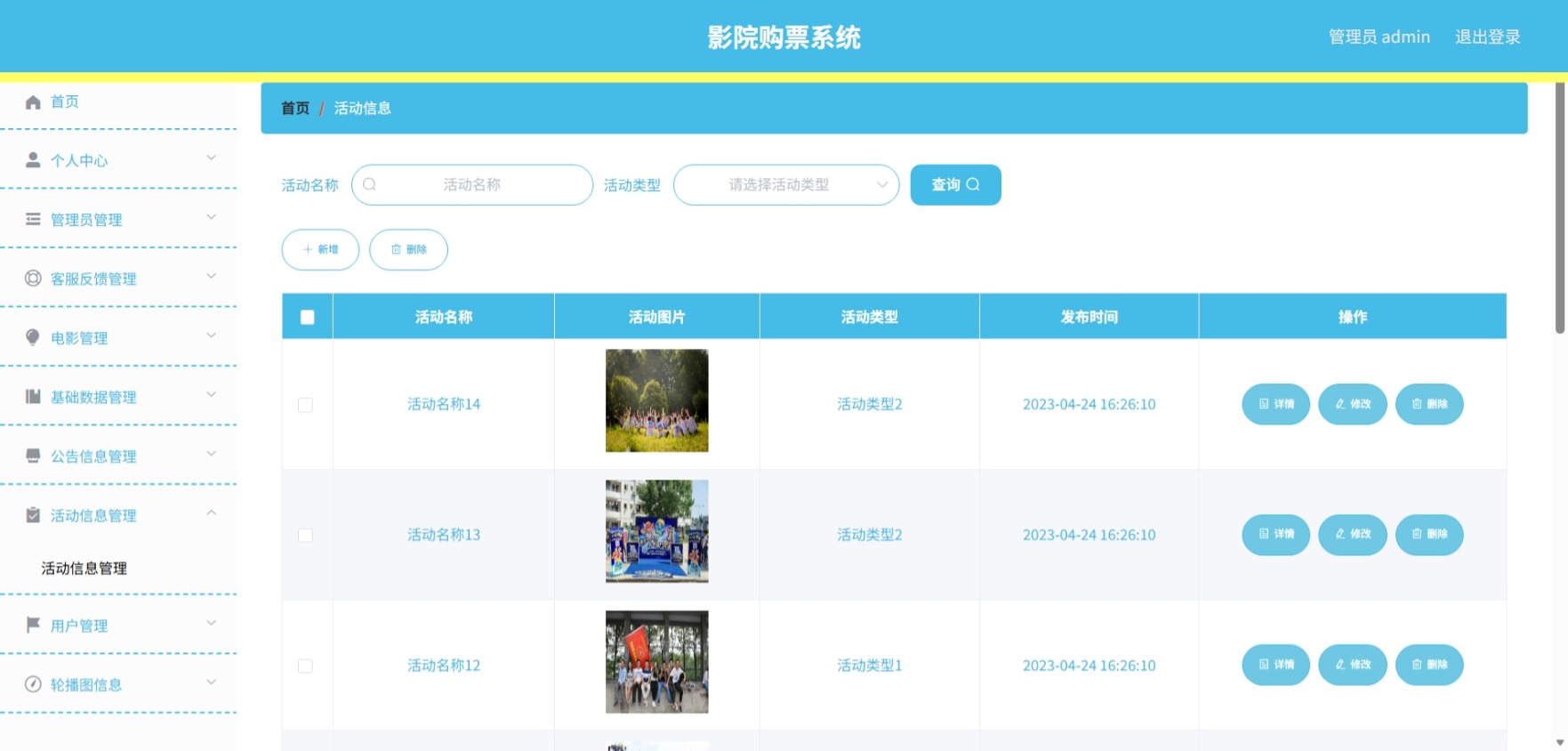The image size is (1568, 751).
Task: Click the flag icon beside 用户管理
Action: [x=33, y=625]
